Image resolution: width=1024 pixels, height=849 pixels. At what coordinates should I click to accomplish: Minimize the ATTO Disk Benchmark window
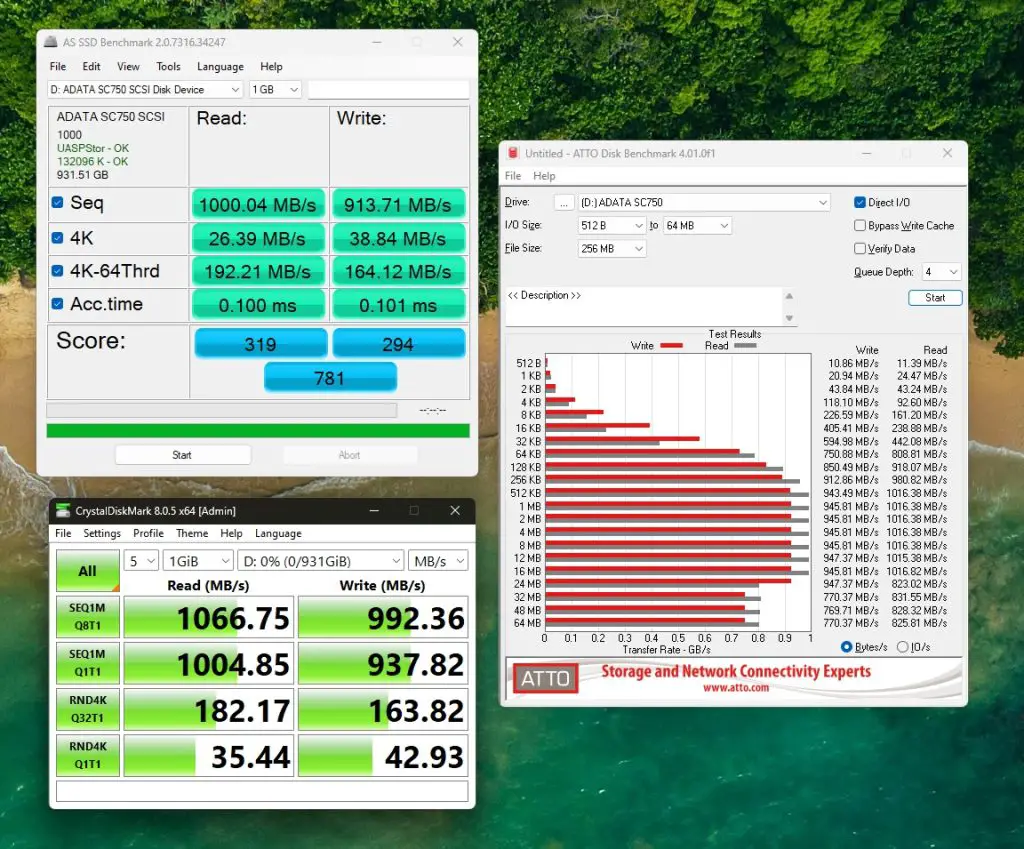tap(867, 153)
